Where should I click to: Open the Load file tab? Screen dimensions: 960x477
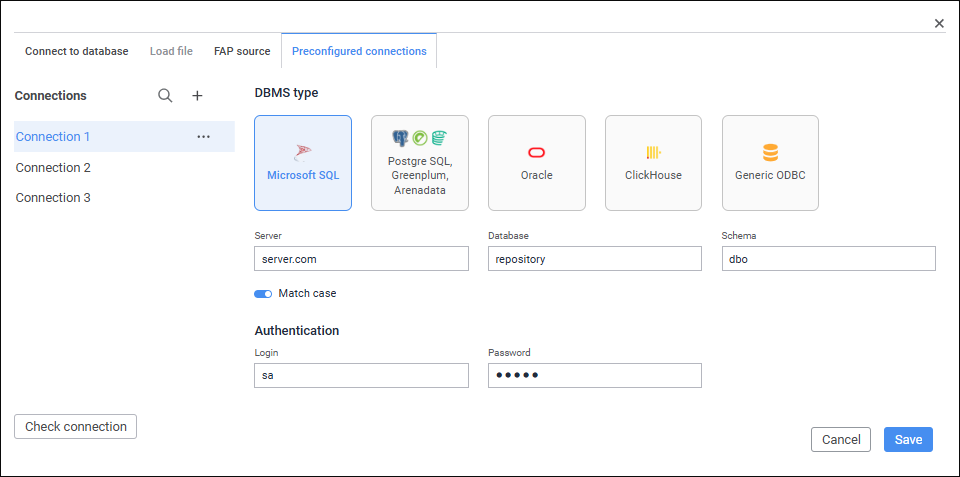[171, 51]
